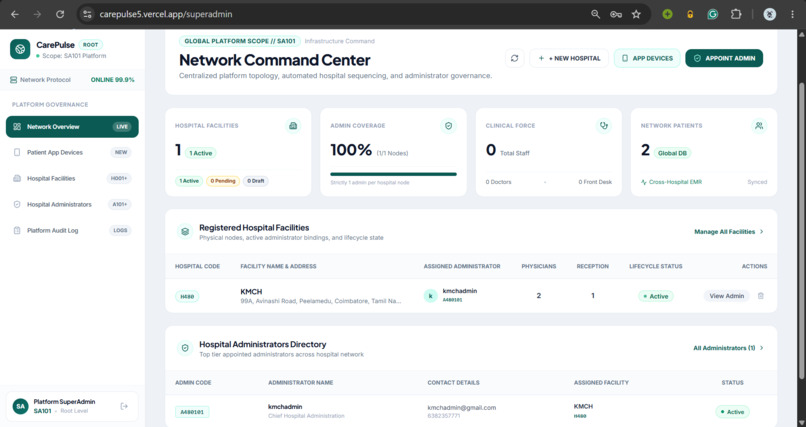Viewport: 806px width, 427px height.
Task: Reload the page with browser reload icon
Action: click(60, 14)
